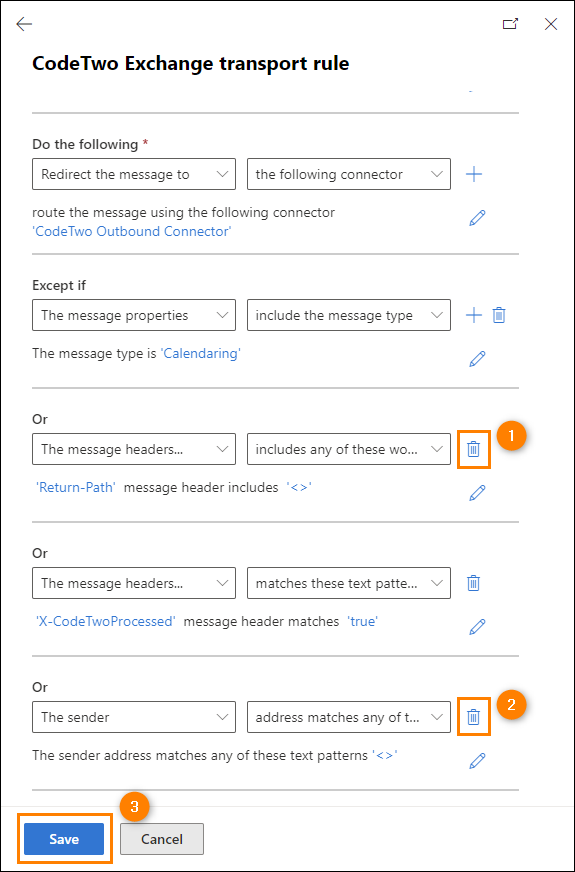Delete the Calendaring message type exception
The height and width of the screenshot is (872, 575).
(x=499, y=315)
